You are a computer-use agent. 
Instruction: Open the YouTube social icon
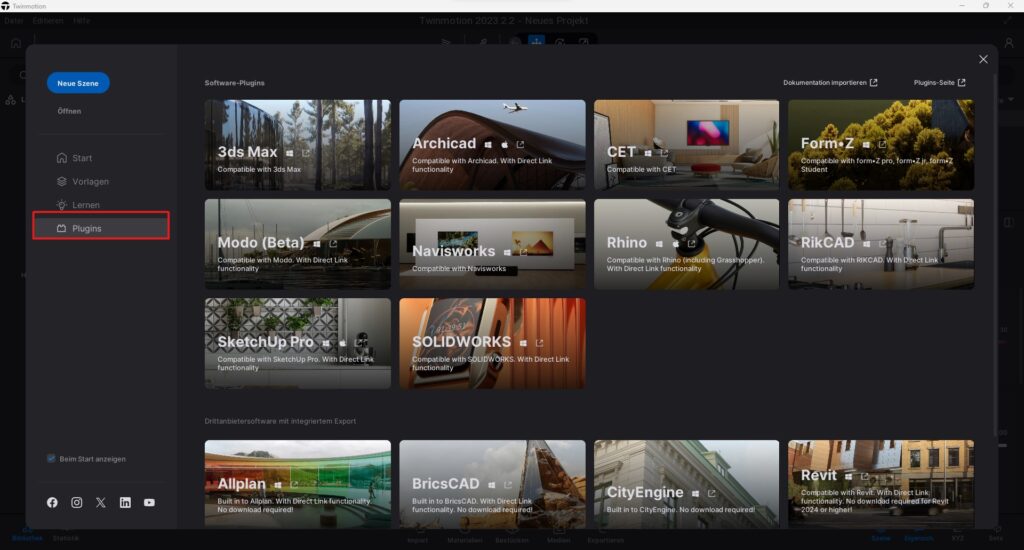click(150, 502)
